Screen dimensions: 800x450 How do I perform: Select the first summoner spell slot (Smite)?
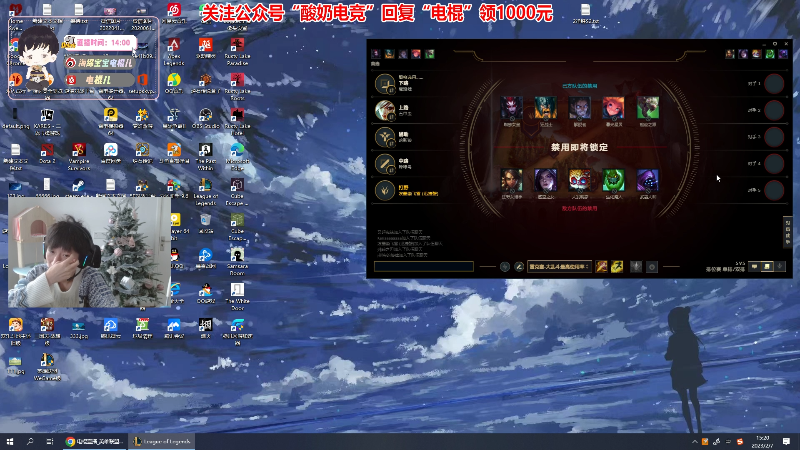coord(602,266)
